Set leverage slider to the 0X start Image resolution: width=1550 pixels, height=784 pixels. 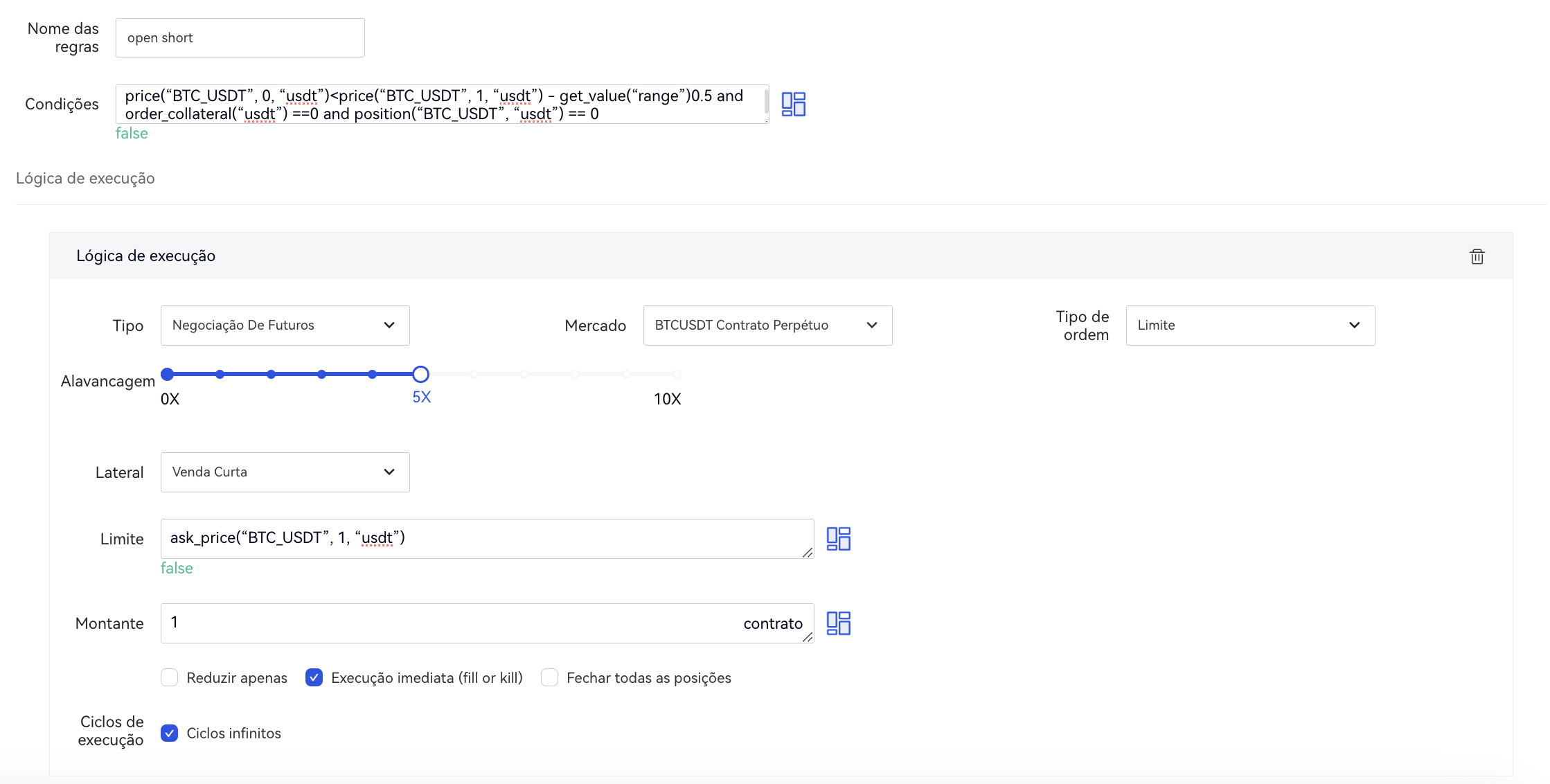click(x=167, y=375)
